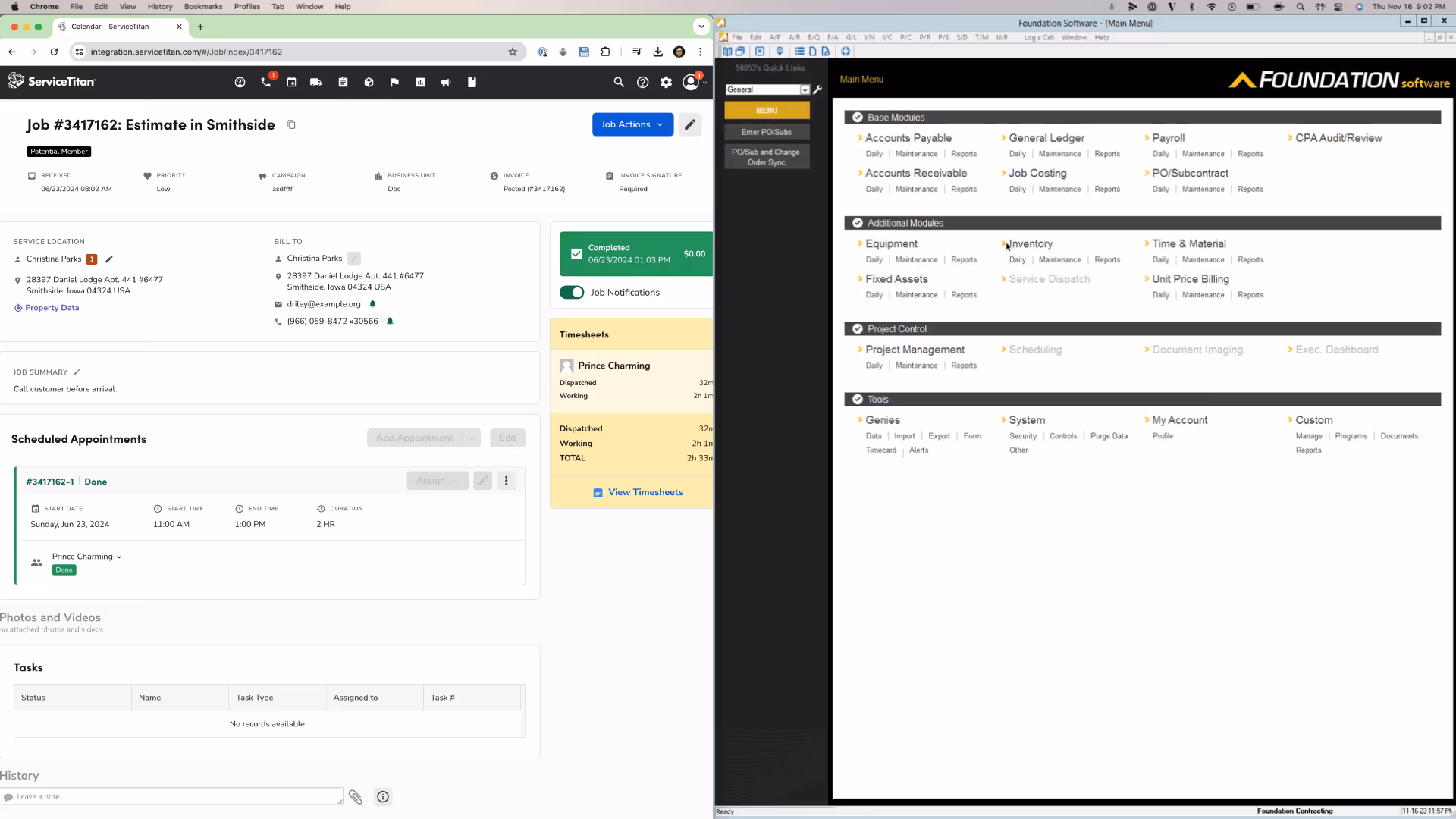
Task: Edit the service location customer pencil icon
Action: (x=108, y=259)
